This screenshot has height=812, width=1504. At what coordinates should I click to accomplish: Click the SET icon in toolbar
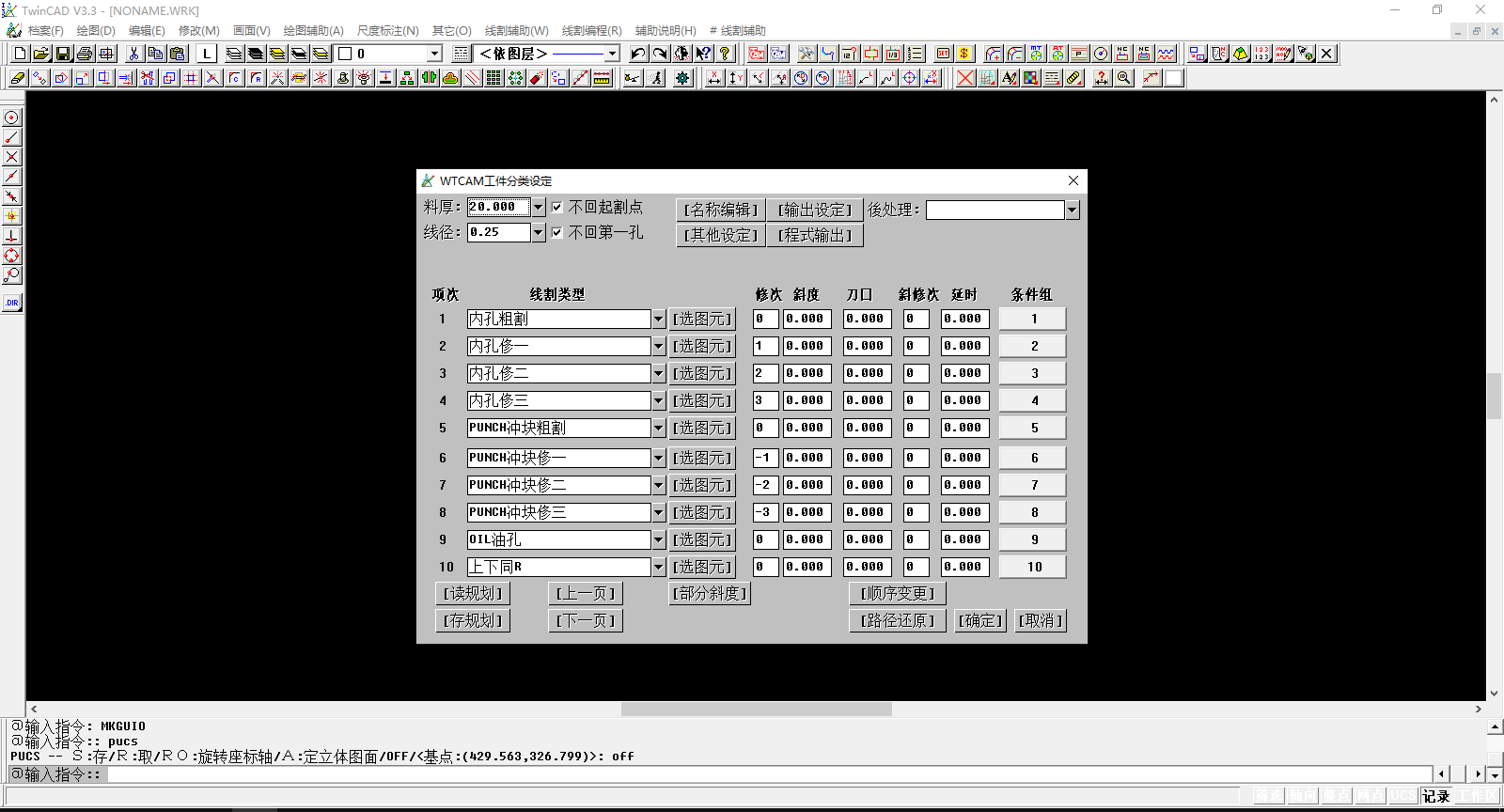943,54
